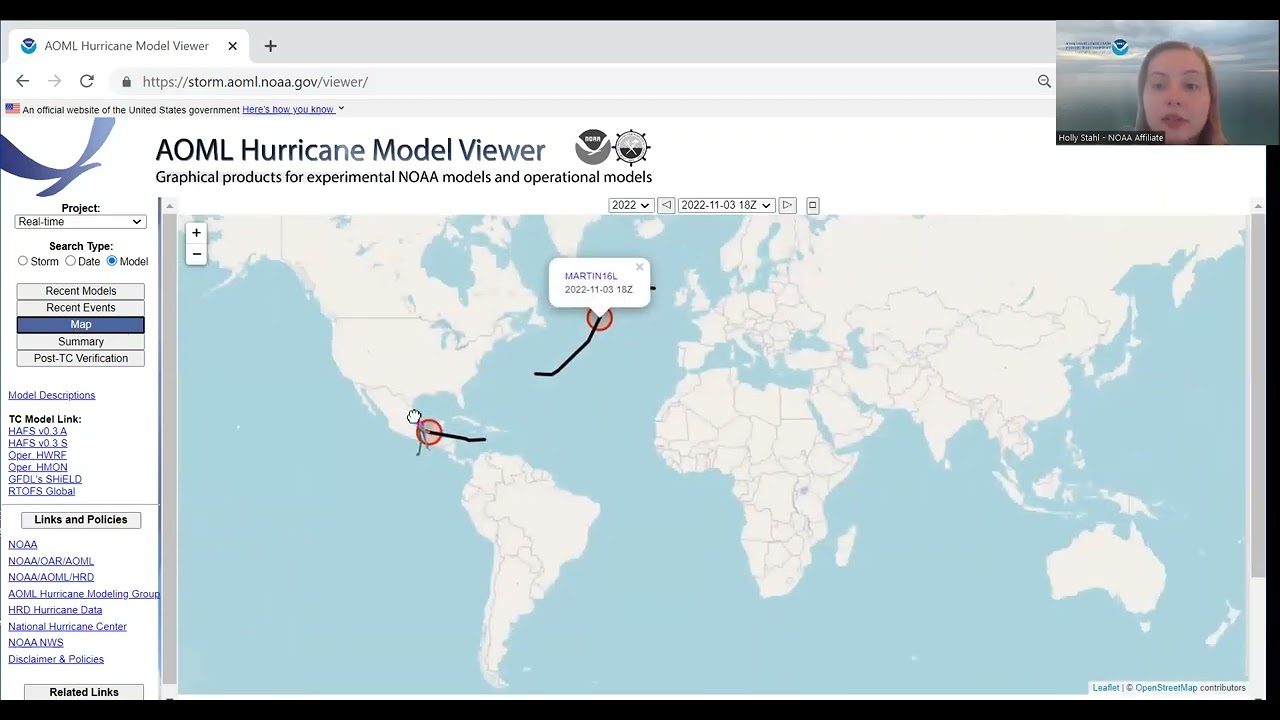Click Holly Stahl's webcam thumbnail
This screenshot has height=720, width=1280.
pyautogui.click(x=1167, y=83)
